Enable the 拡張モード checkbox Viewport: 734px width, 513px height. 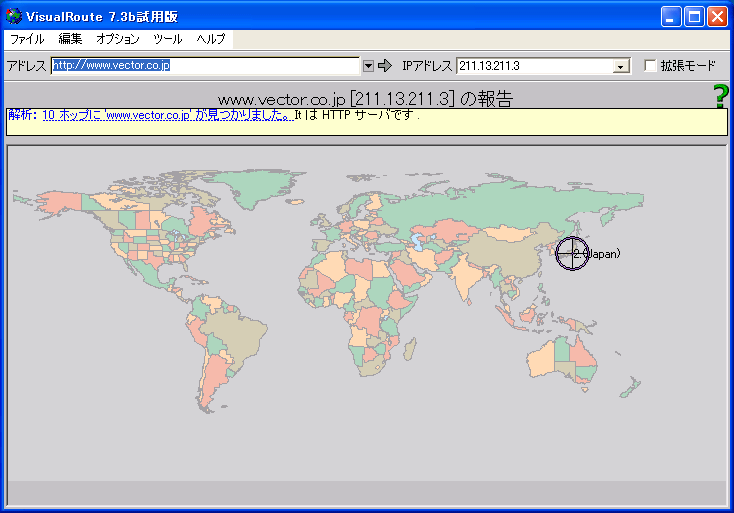(650, 66)
